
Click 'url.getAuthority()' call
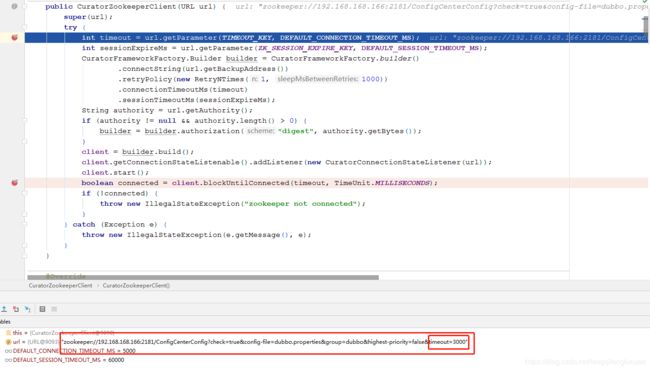[209, 110]
